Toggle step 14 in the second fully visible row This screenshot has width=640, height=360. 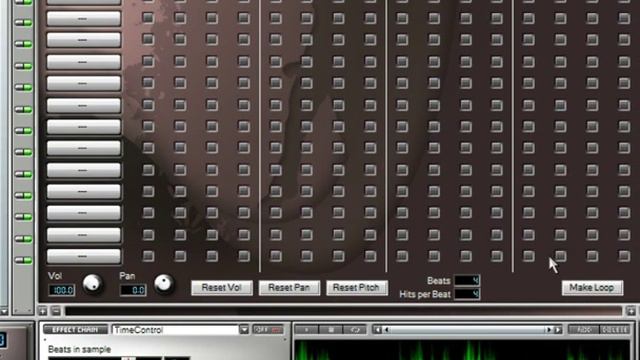coord(560,40)
